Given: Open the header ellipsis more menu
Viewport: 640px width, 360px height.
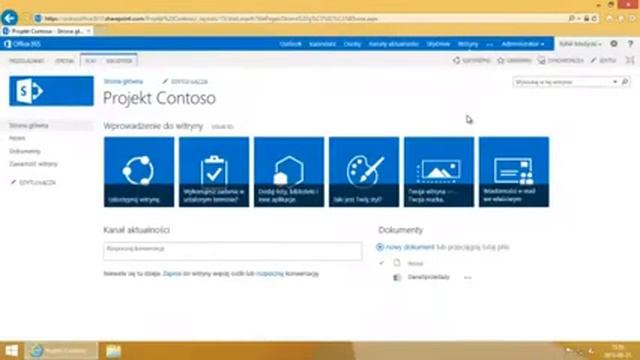Looking at the screenshot, I should [x=490, y=44].
